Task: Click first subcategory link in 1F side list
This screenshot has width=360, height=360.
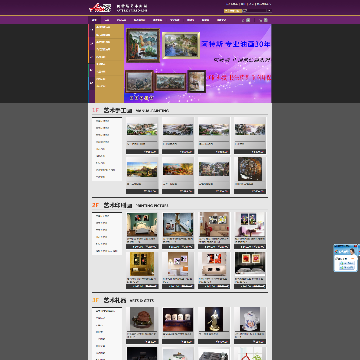Action: [103, 121]
